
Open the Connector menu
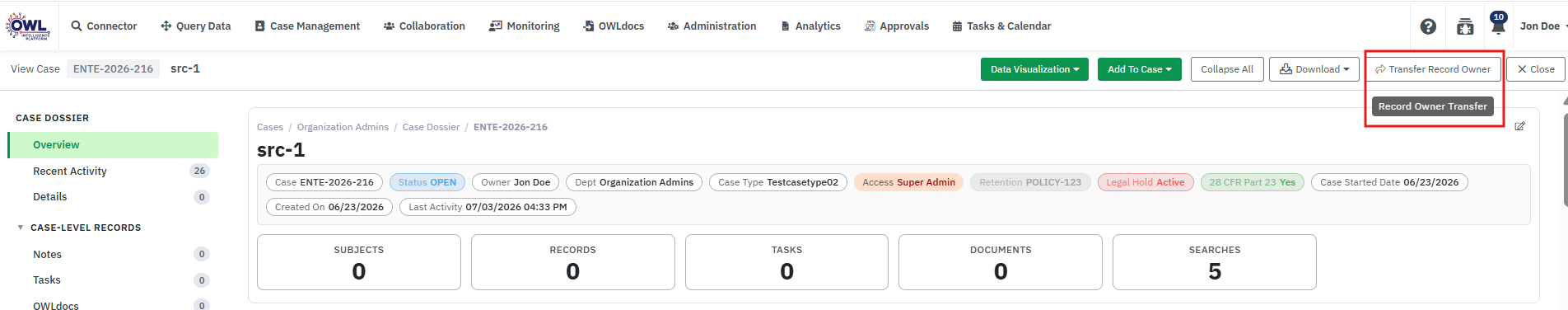[x=104, y=26]
